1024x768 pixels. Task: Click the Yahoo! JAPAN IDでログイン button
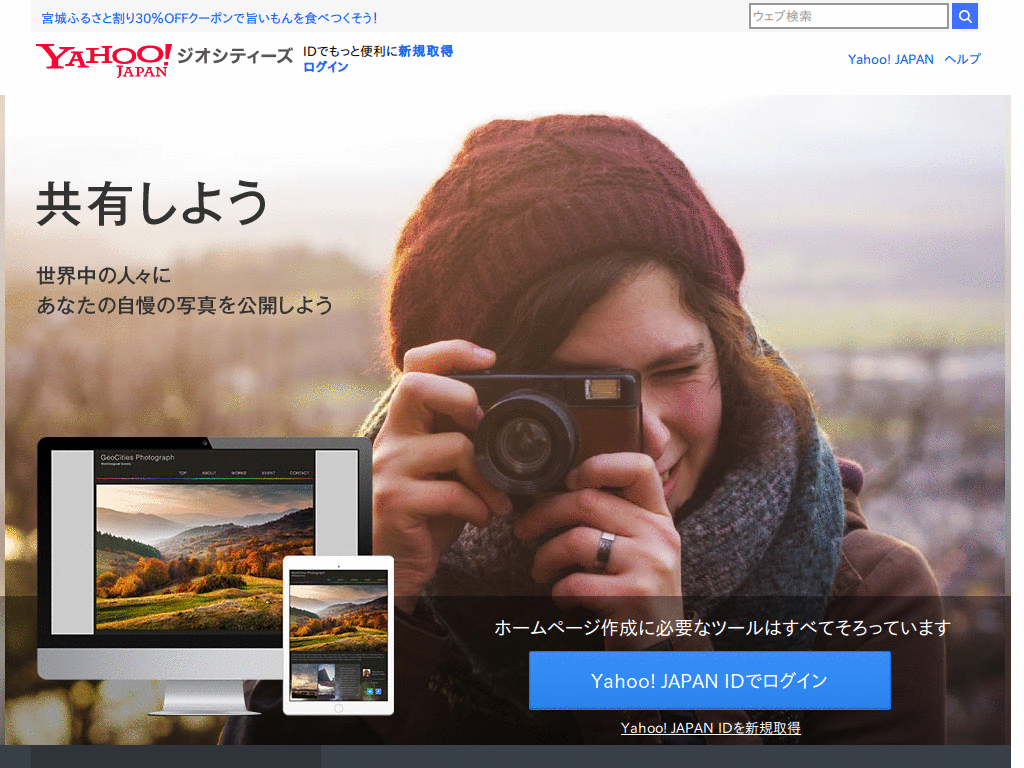point(709,680)
